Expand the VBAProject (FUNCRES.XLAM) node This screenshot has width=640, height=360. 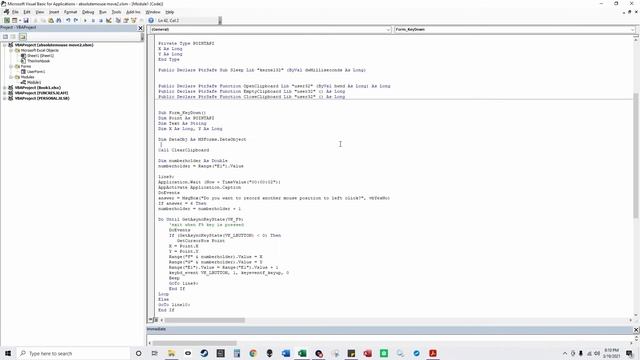tap(4, 93)
